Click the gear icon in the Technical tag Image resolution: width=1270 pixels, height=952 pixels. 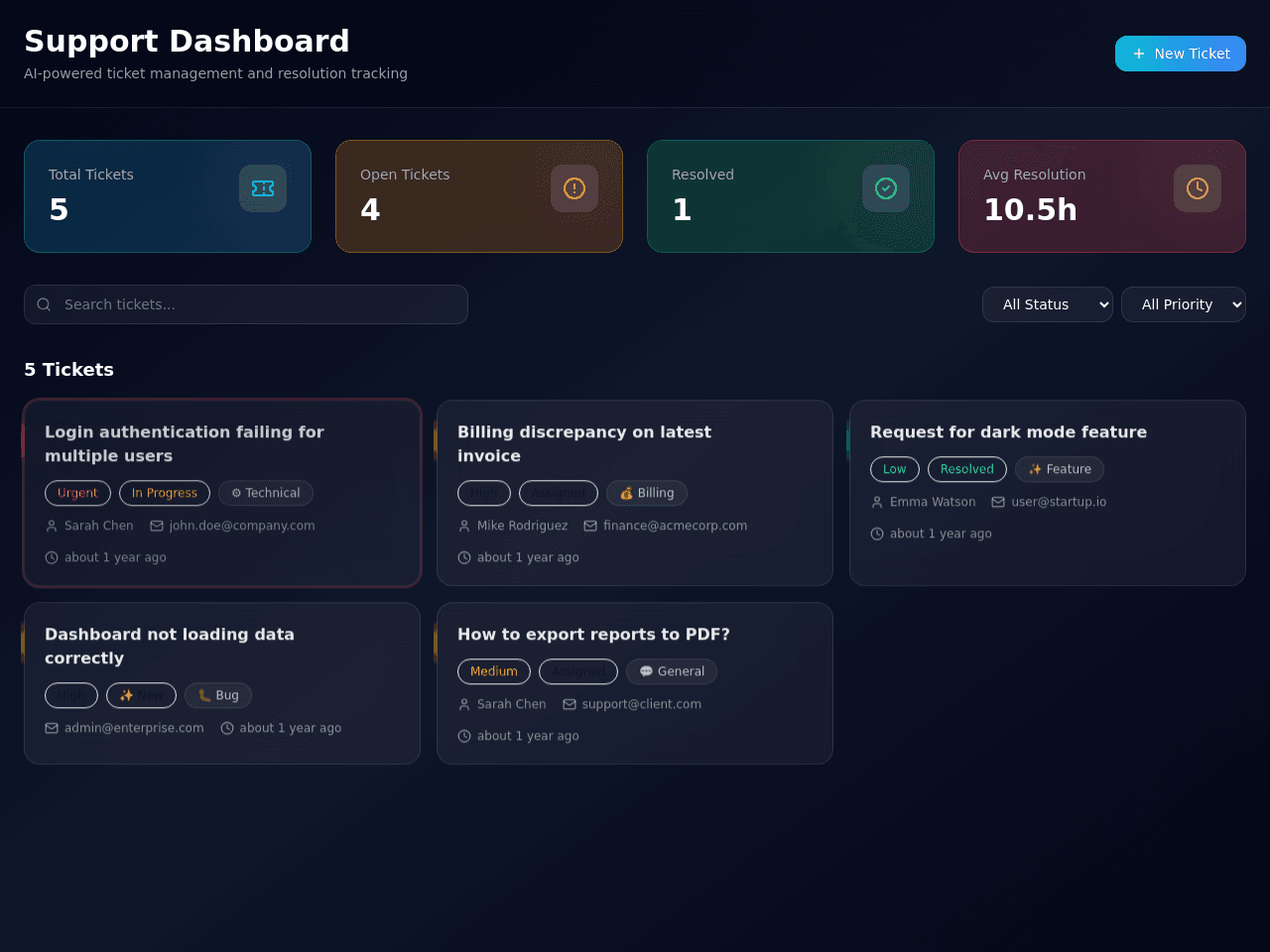[x=236, y=493]
